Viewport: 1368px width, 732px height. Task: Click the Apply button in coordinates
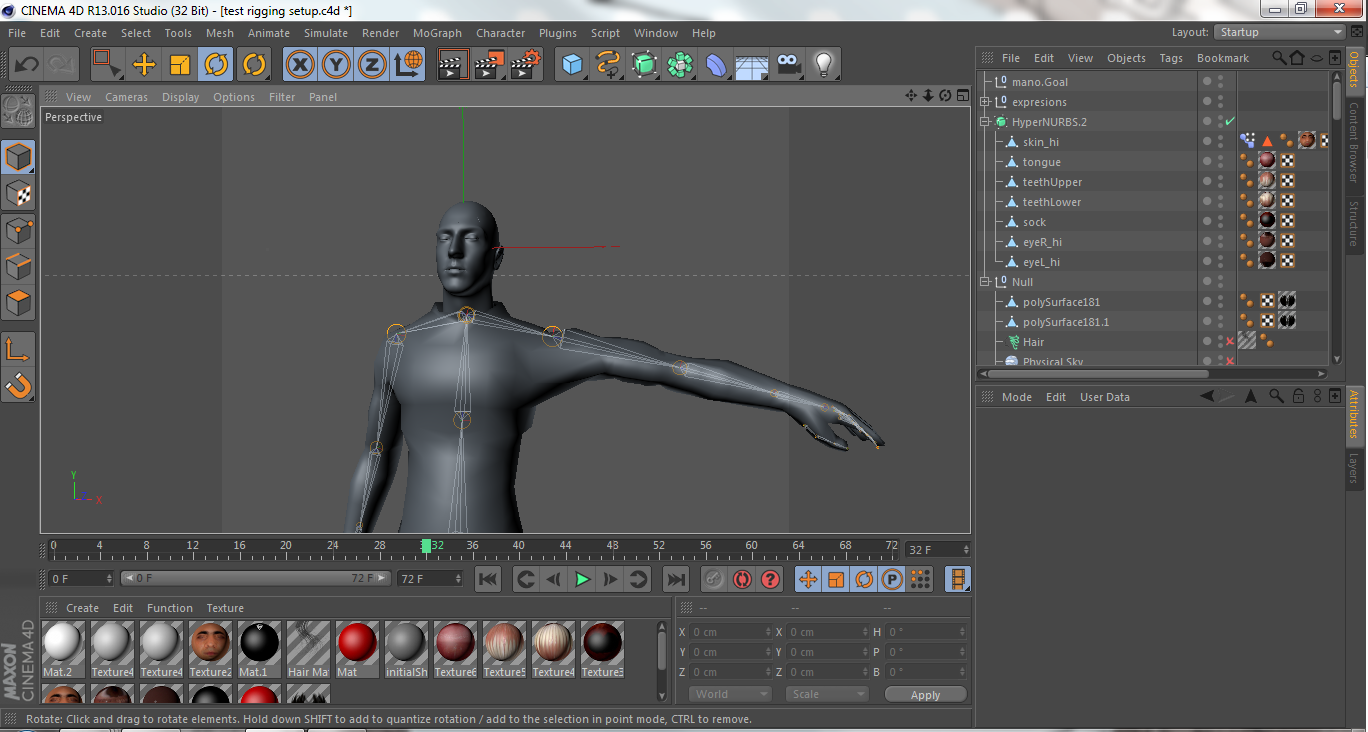tap(925, 694)
